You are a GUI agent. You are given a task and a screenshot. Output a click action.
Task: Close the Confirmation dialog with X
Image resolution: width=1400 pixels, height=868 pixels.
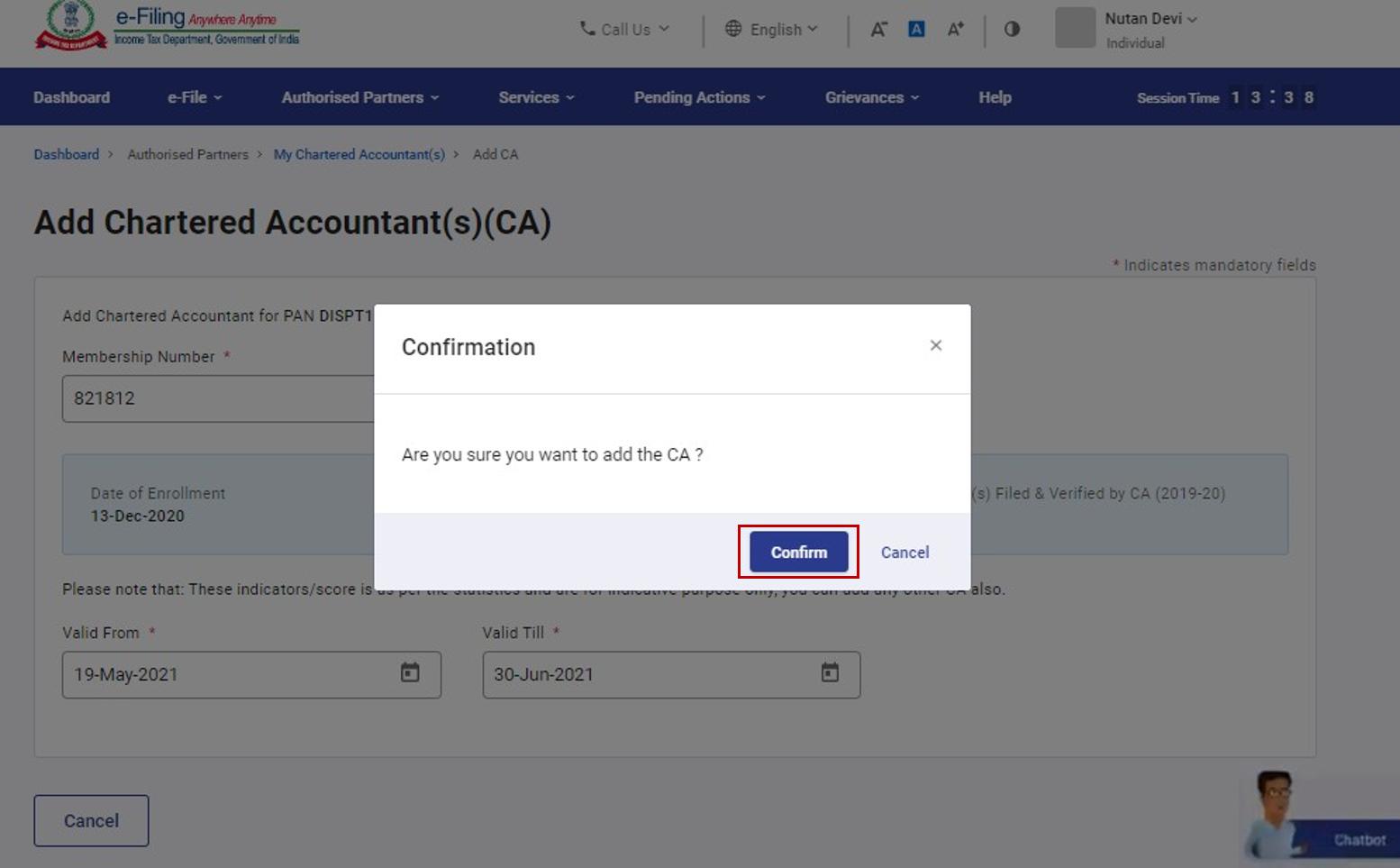coord(935,345)
